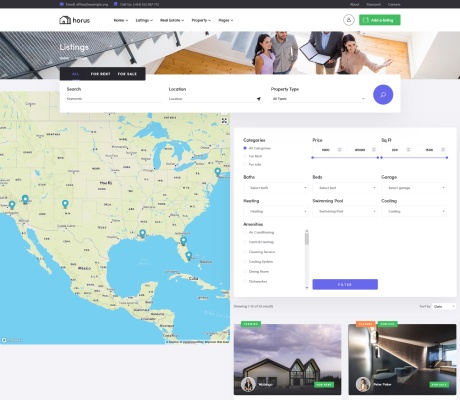Viewport: 460px width, 400px height.
Task: Select the map pin near New Orleans
Action: tap(142, 233)
